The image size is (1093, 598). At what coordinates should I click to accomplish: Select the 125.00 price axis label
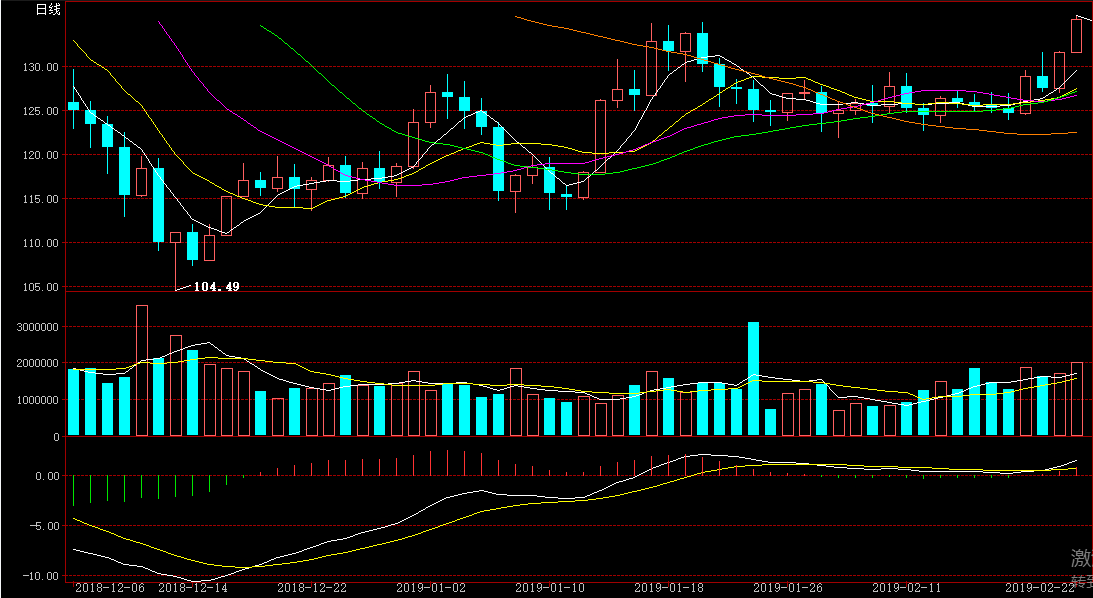[x=41, y=111]
